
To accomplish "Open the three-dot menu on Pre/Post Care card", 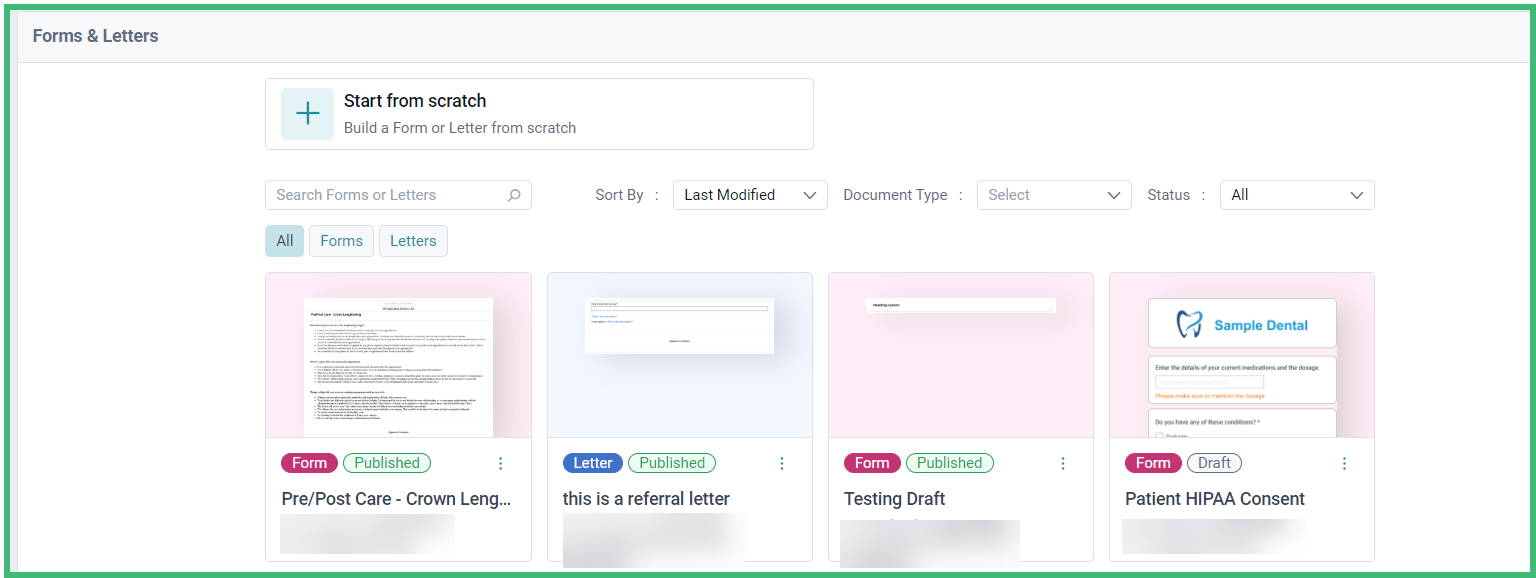I will (x=500, y=463).
